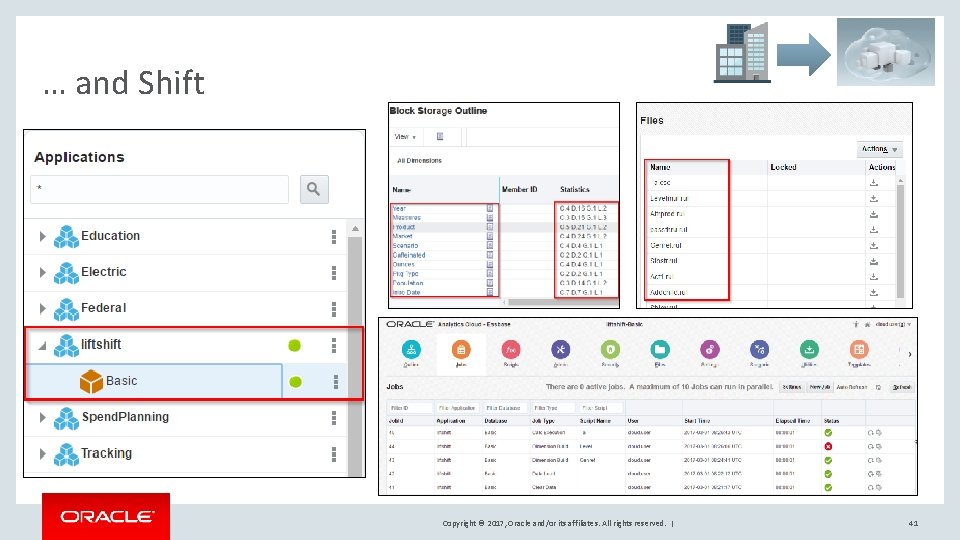Viewport: 960px width, 540px height.
Task: Open the Jobs page icon in Essbase toolbar
Action: click(x=461, y=350)
